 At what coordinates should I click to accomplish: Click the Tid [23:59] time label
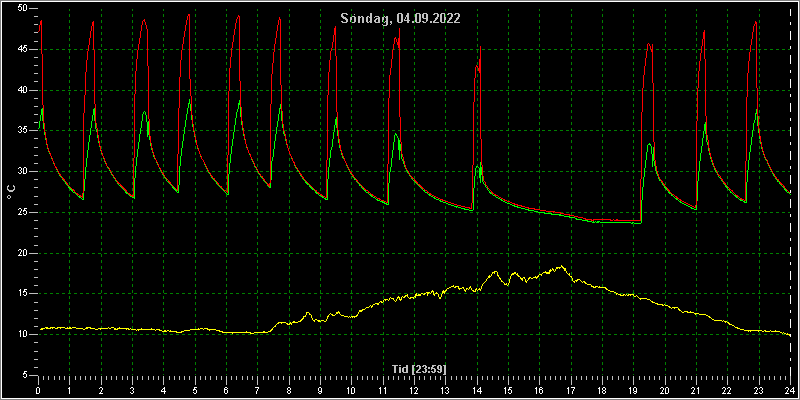pyautogui.click(x=419, y=369)
